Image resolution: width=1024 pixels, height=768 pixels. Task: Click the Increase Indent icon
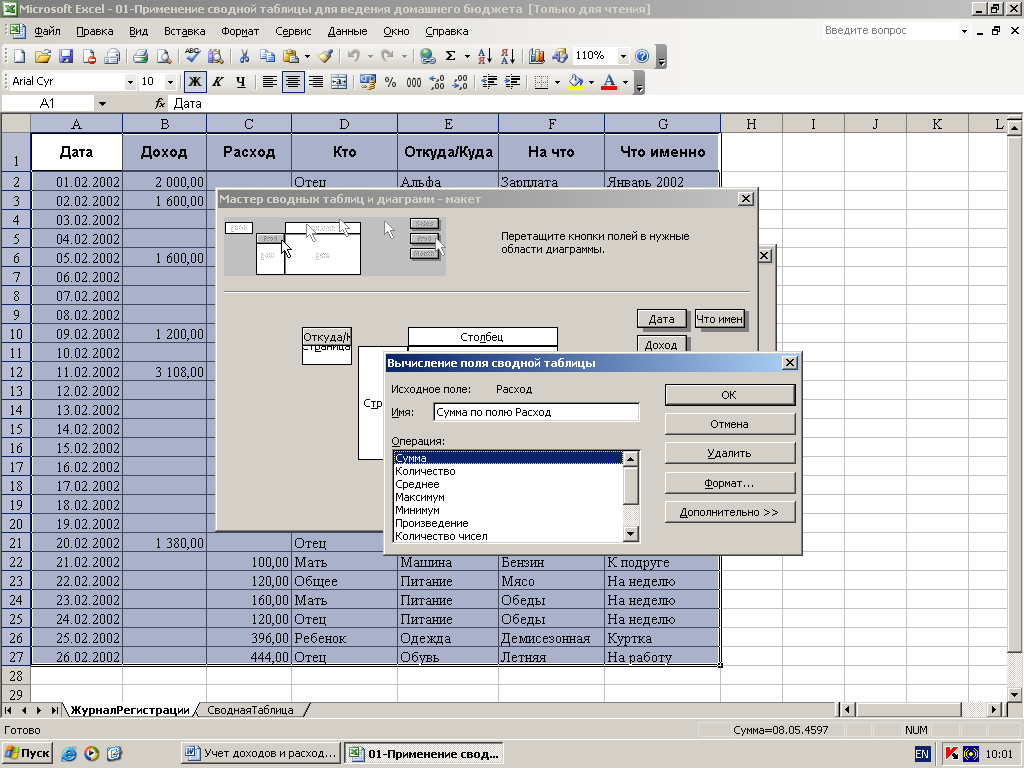(x=512, y=82)
